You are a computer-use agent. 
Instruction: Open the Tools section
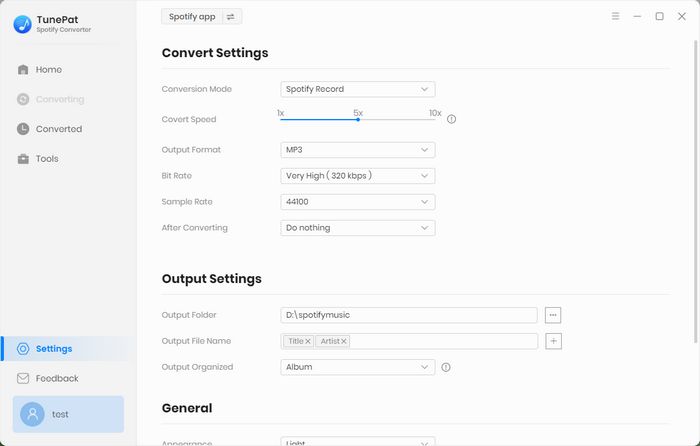click(47, 159)
